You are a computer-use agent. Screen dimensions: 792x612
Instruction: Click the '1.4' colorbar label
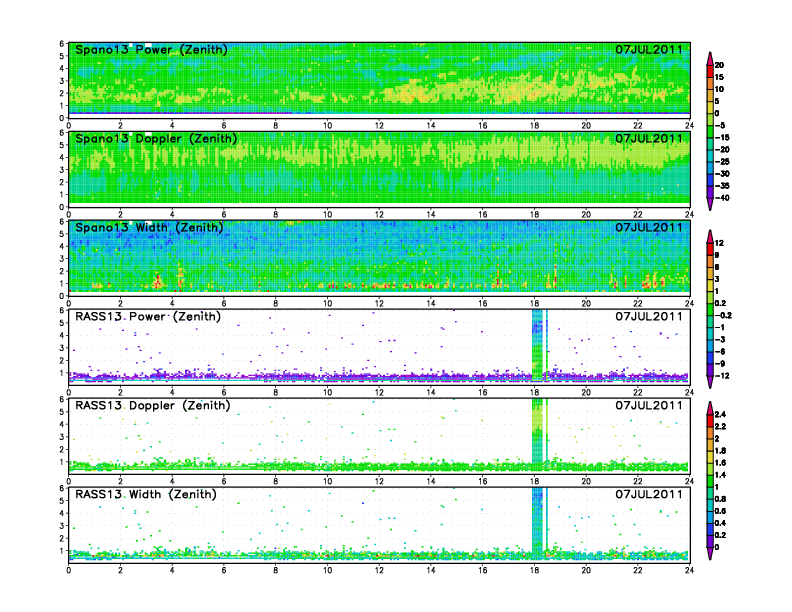(721, 475)
